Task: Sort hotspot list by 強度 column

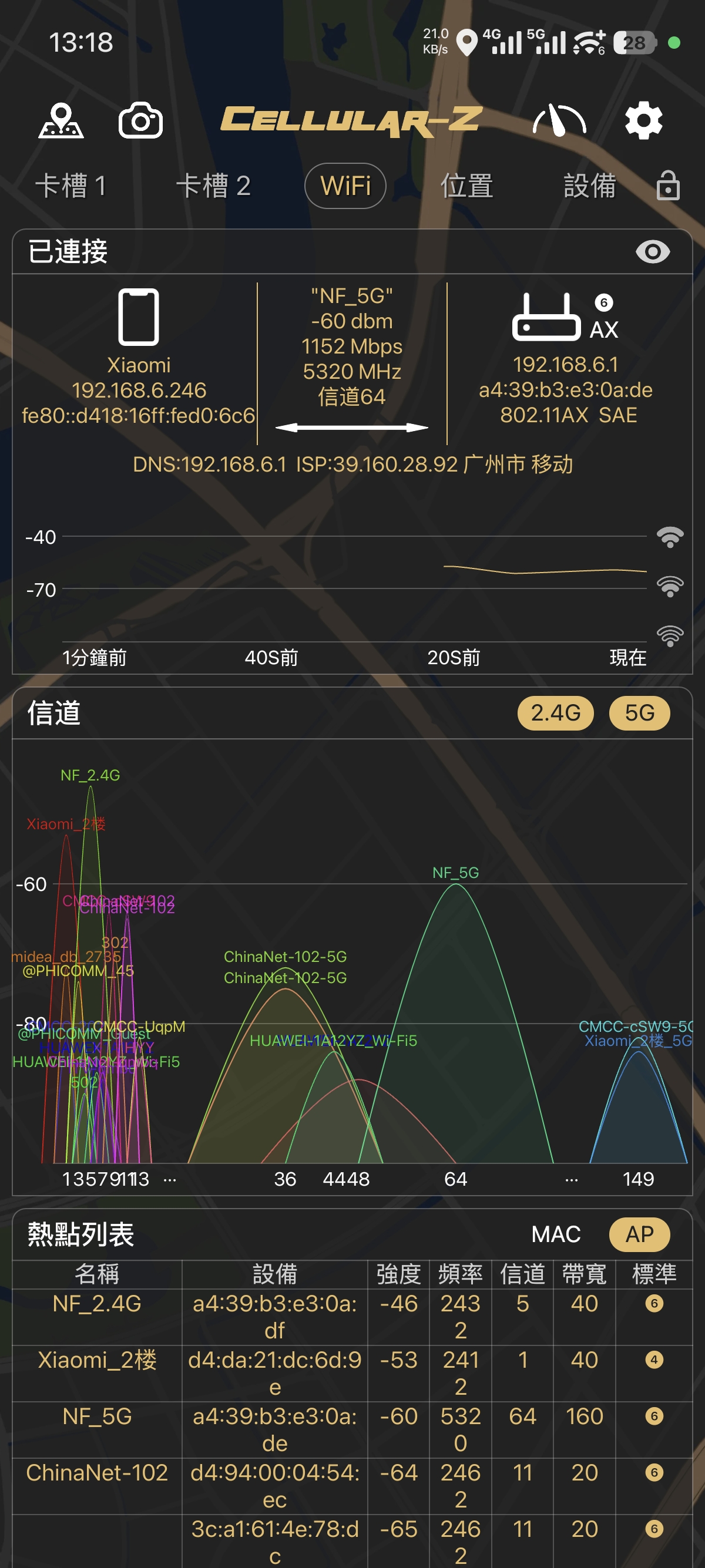Action: pyautogui.click(x=398, y=1273)
